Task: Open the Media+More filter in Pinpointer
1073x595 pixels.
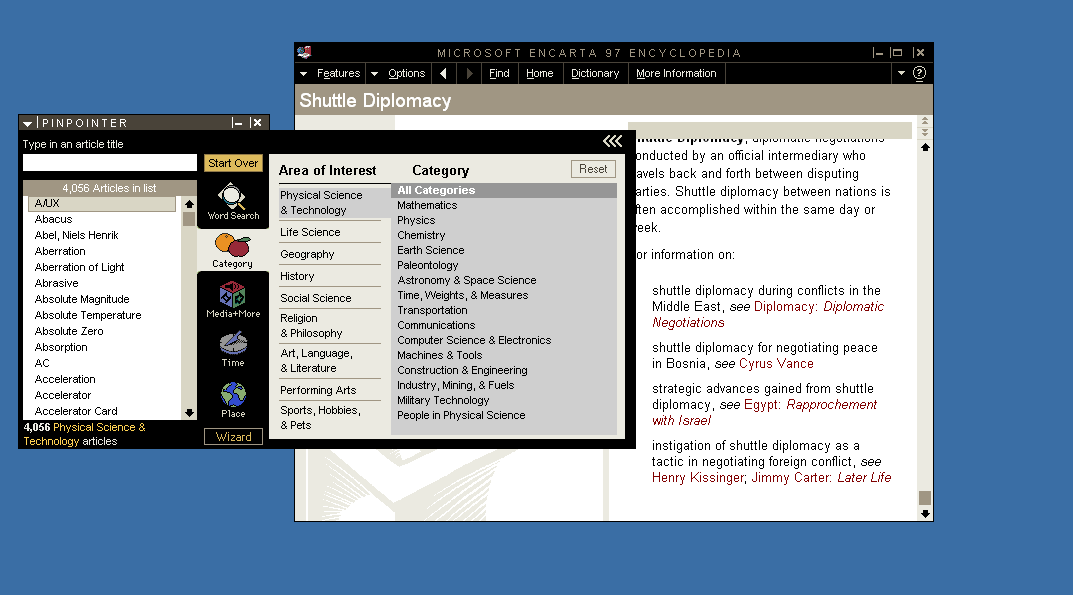Action: coord(233,299)
